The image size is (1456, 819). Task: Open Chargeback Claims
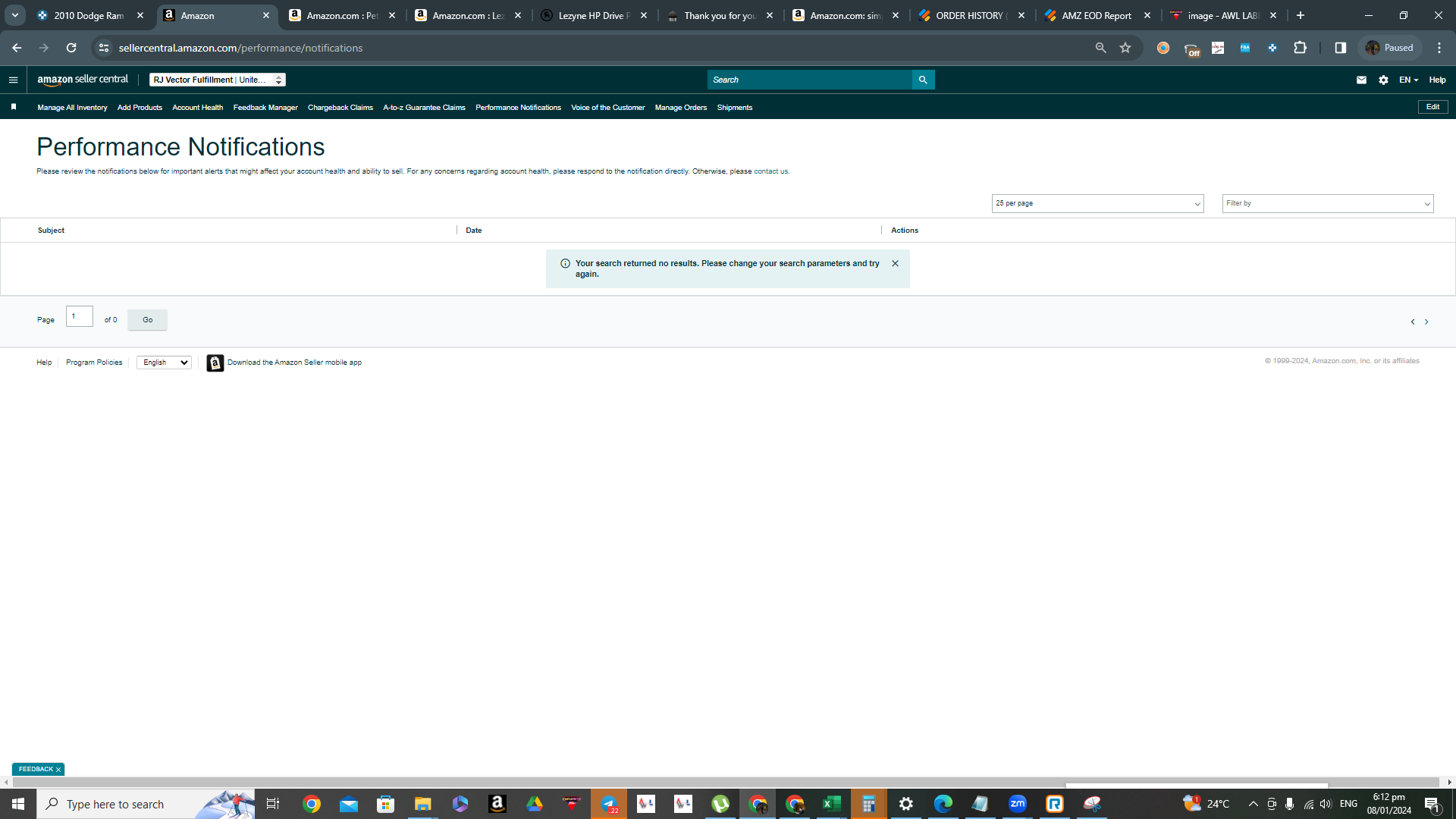click(340, 108)
